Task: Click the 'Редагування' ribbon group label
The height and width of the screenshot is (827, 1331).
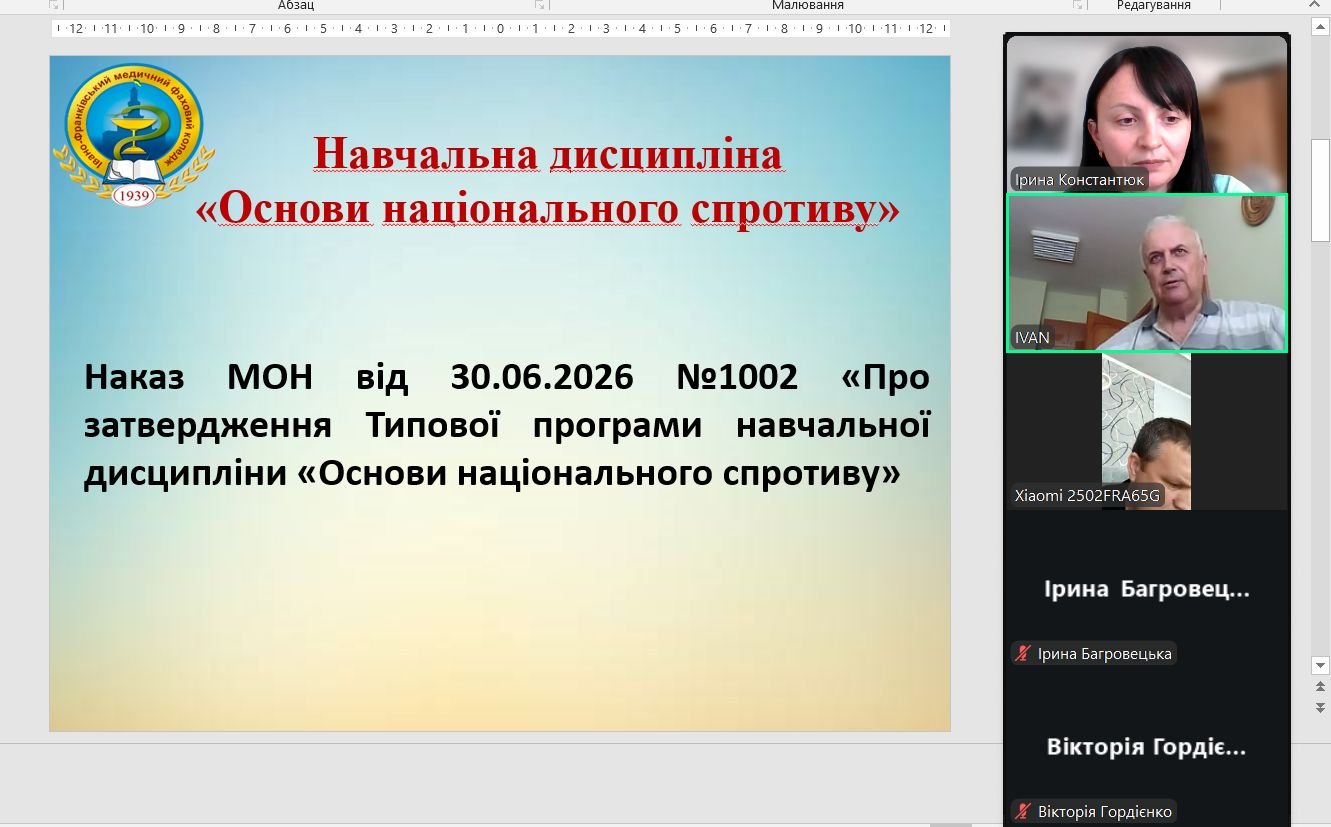Action: 1153,5
